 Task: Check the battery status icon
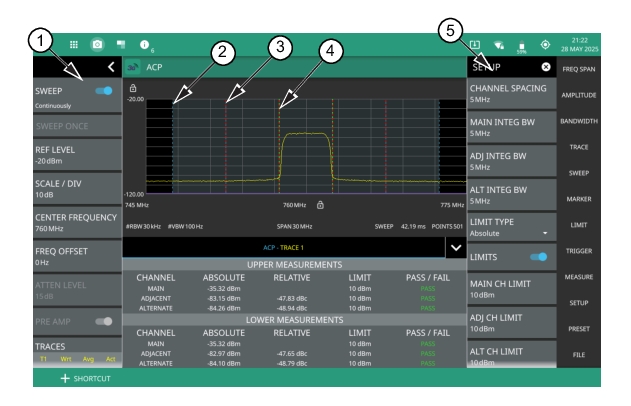click(x=521, y=46)
